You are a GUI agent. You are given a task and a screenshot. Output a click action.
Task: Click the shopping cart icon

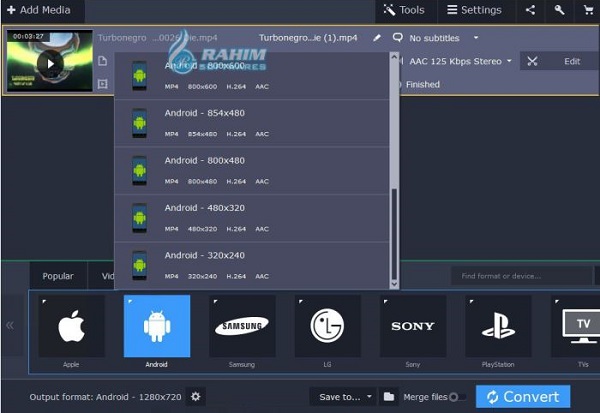(x=589, y=10)
